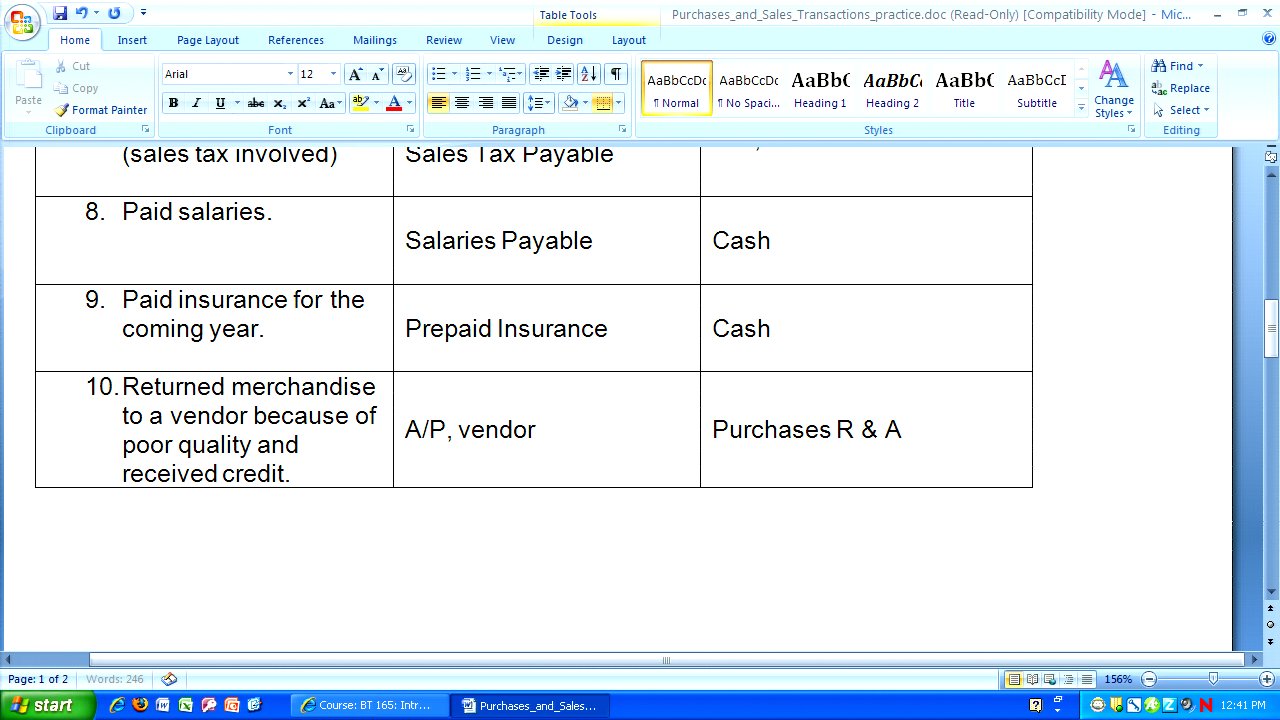The height and width of the screenshot is (720, 1280).
Task: Click the zoom slider handle
Action: [x=1213, y=679]
